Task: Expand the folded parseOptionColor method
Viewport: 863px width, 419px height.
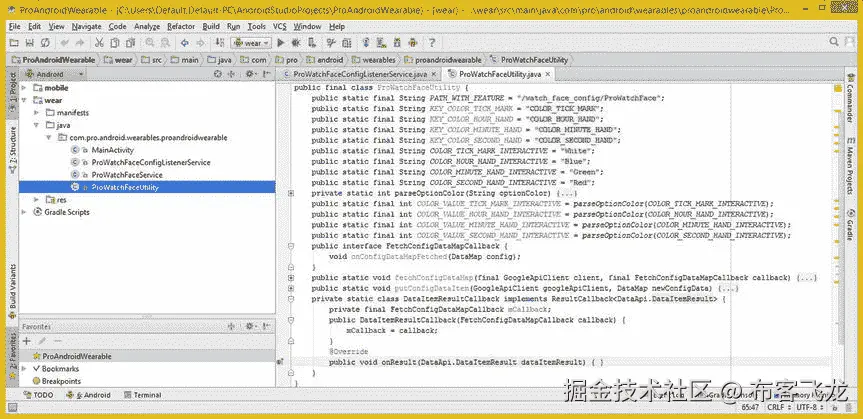Action: point(291,193)
